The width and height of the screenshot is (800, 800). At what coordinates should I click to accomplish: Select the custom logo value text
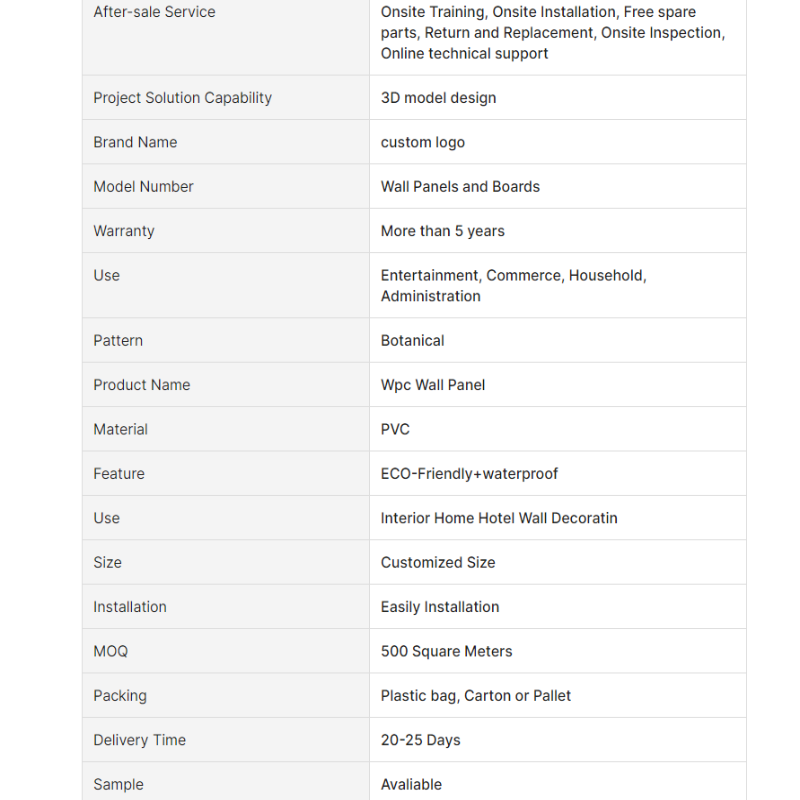422,142
